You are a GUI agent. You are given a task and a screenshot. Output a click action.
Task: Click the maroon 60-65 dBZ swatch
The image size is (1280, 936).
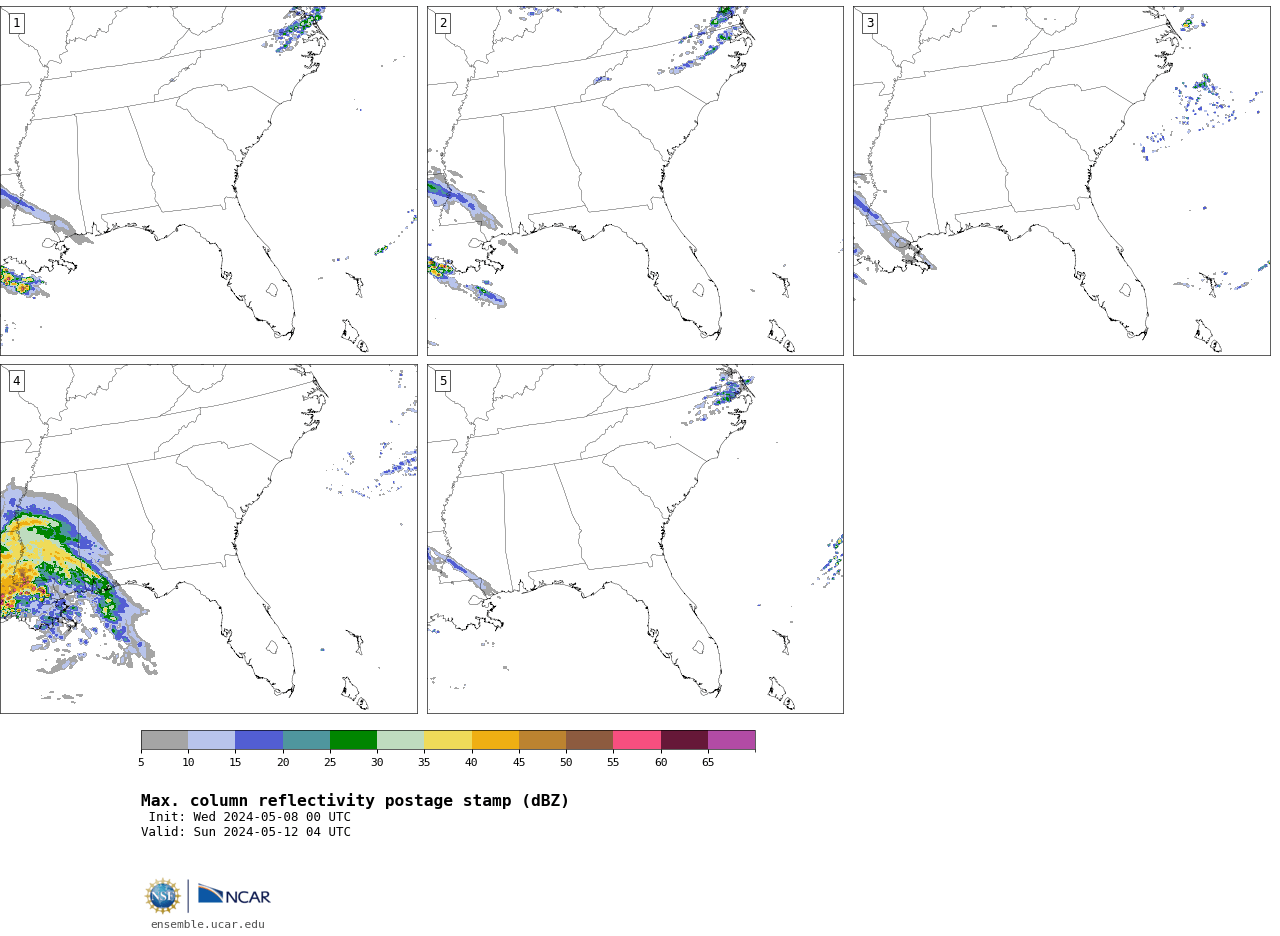[x=684, y=740]
